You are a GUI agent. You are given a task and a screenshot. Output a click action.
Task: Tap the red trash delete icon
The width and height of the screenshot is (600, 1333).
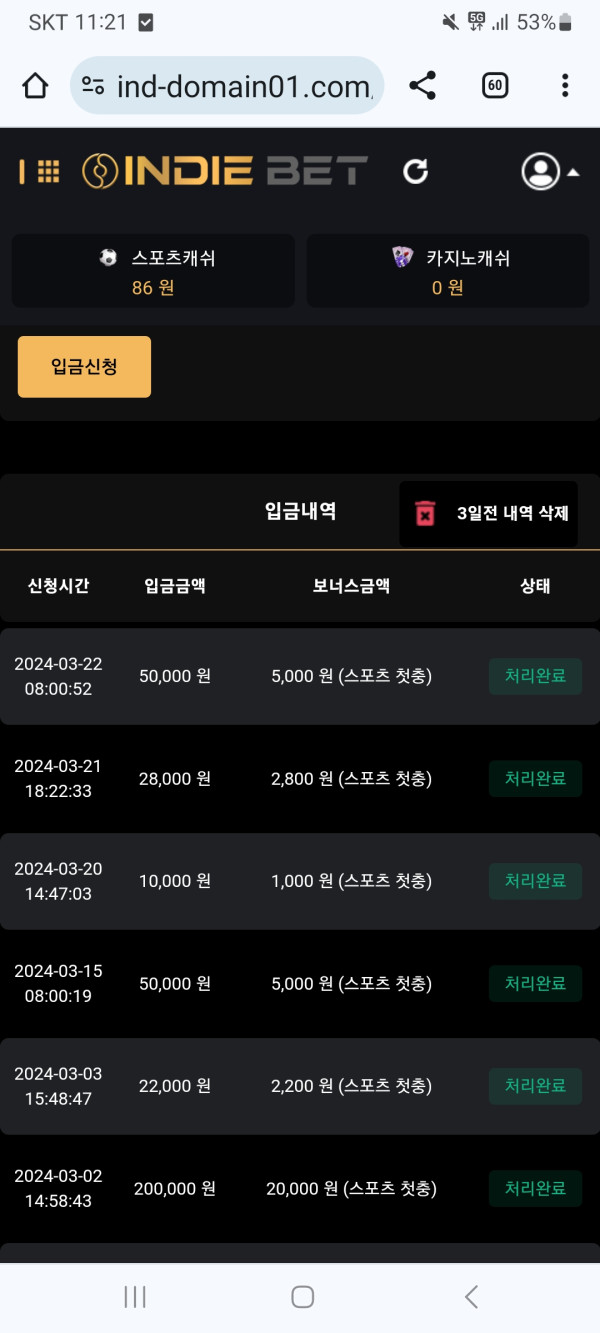coord(425,514)
